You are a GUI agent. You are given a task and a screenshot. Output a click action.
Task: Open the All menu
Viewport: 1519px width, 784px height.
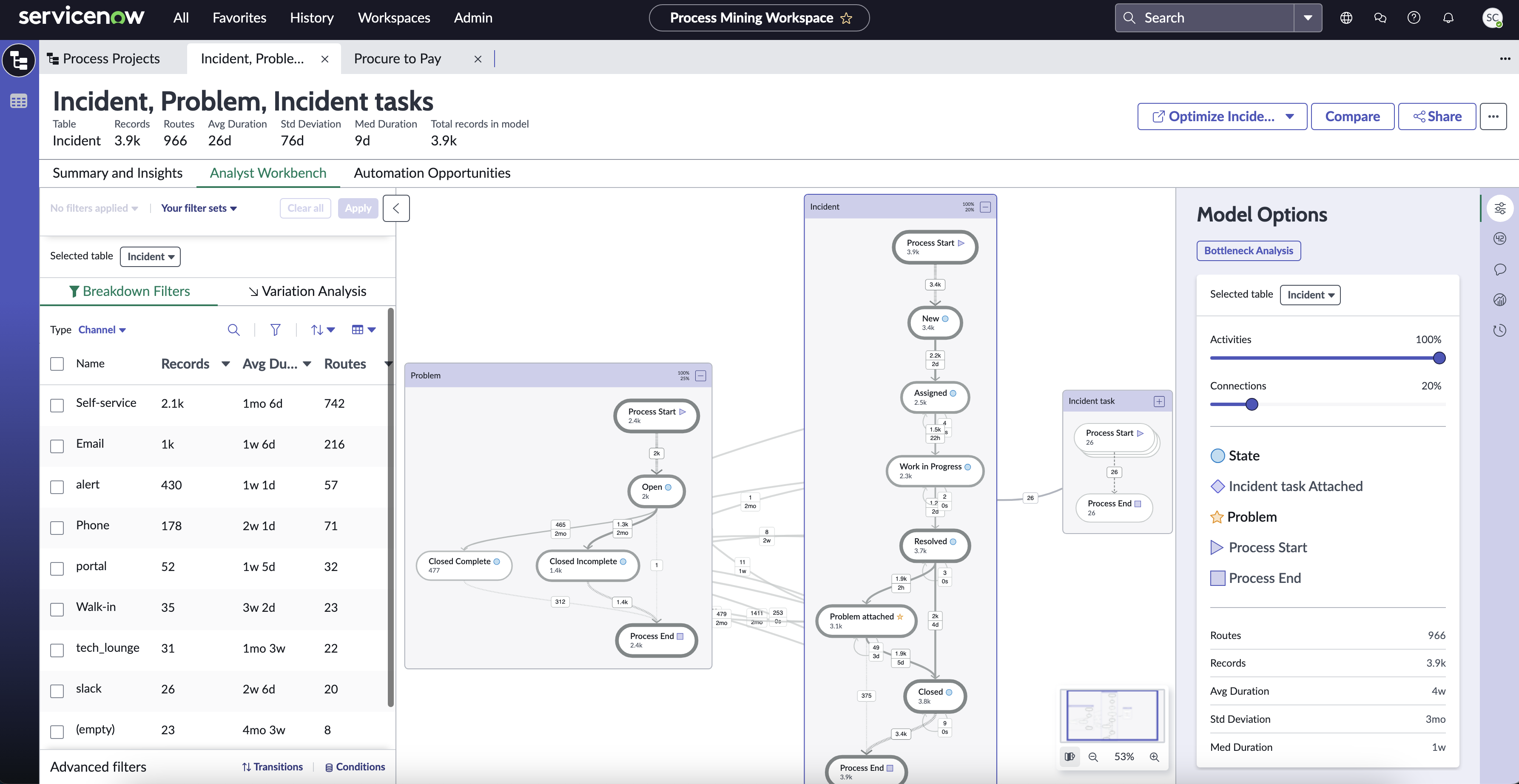pos(181,18)
